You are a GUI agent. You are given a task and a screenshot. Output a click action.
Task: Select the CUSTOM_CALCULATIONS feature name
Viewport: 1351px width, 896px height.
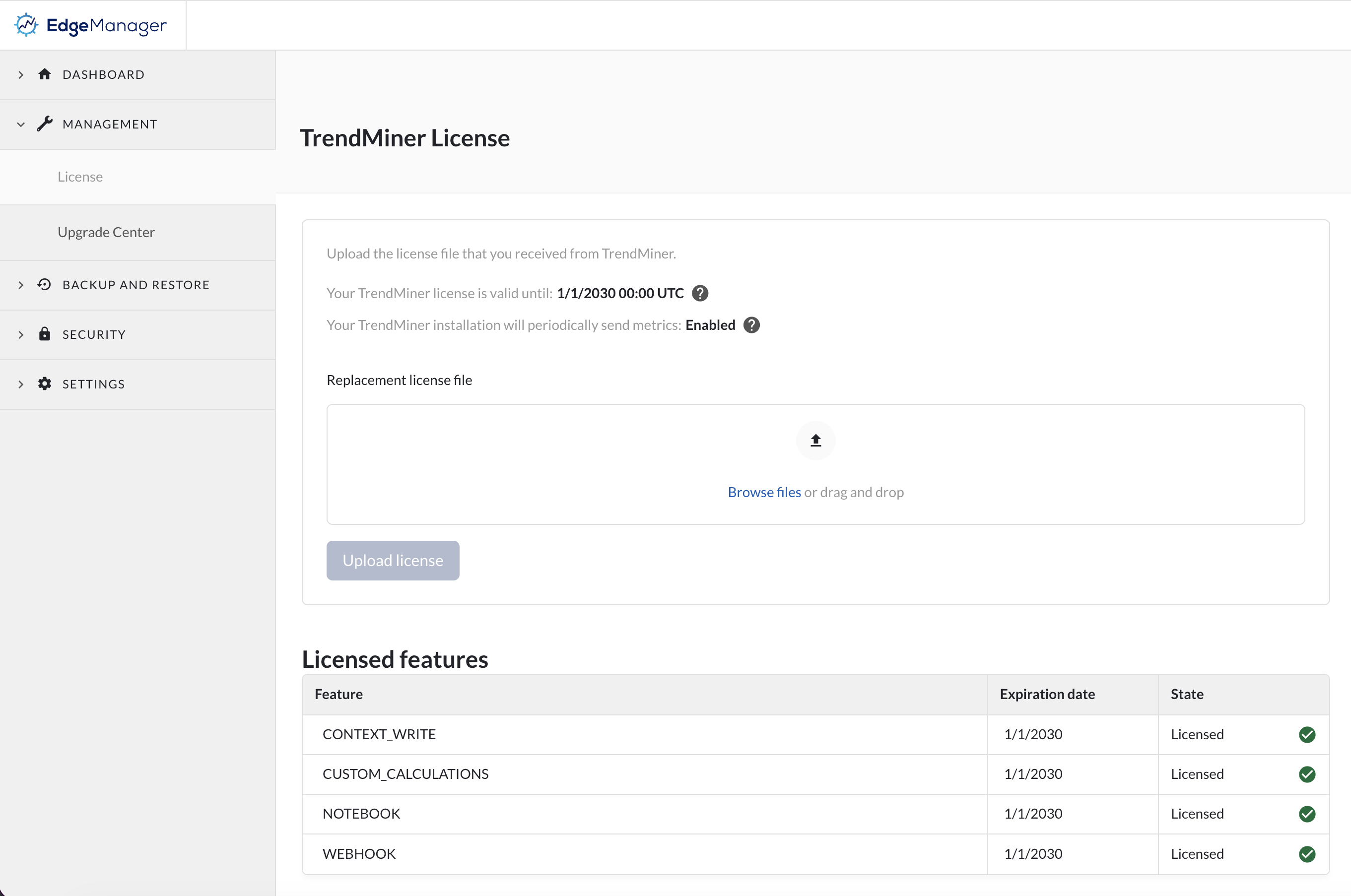(x=406, y=774)
